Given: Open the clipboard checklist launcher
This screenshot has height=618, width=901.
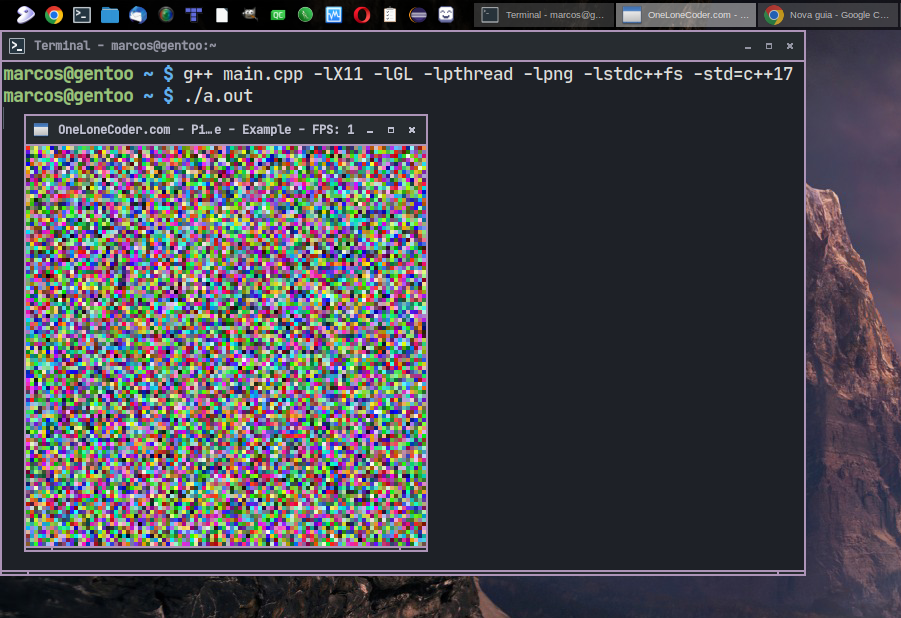Looking at the screenshot, I should pos(390,14).
